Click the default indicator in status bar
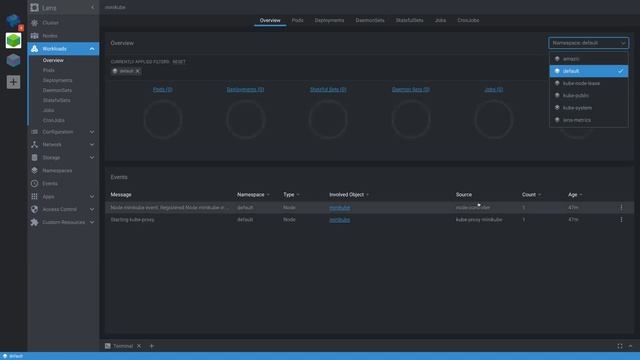This screenshot has height=360, width=640. pos(13,356)
